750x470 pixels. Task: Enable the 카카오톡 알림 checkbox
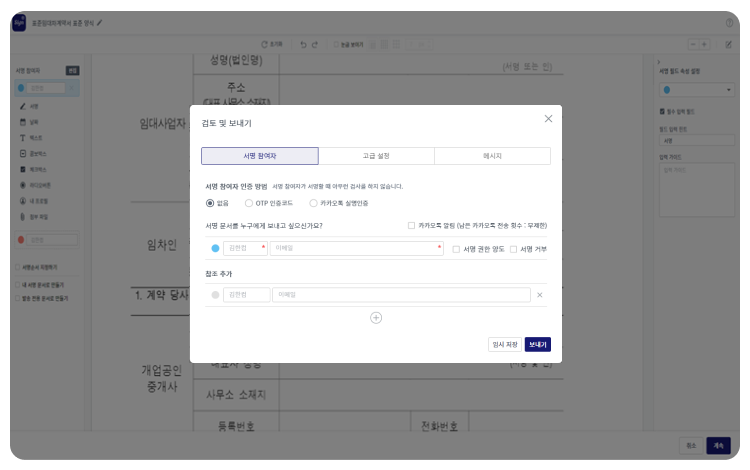[x=412, y=226]
